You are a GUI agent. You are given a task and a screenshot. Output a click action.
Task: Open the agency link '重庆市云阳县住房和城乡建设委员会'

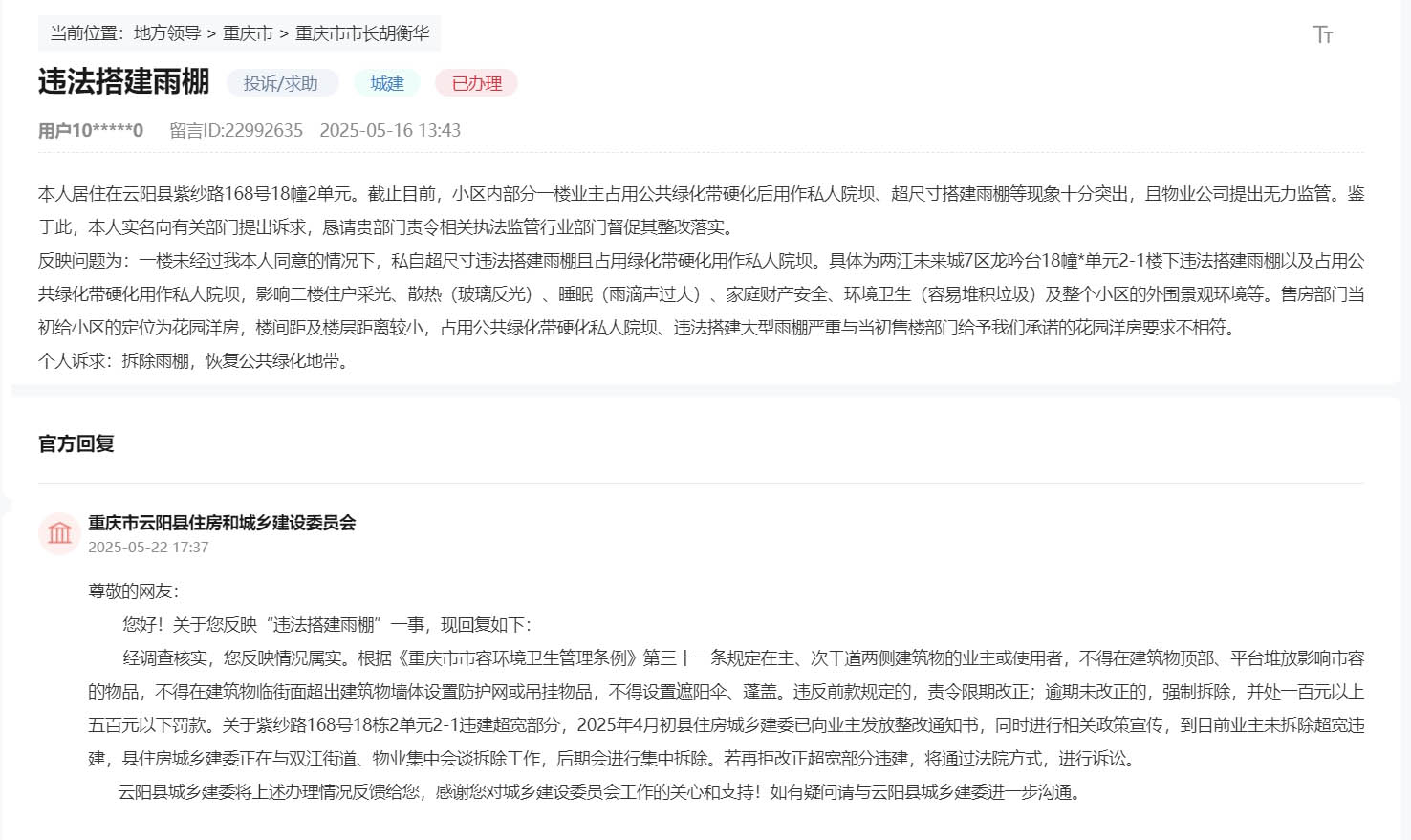(x=220, y=524)
